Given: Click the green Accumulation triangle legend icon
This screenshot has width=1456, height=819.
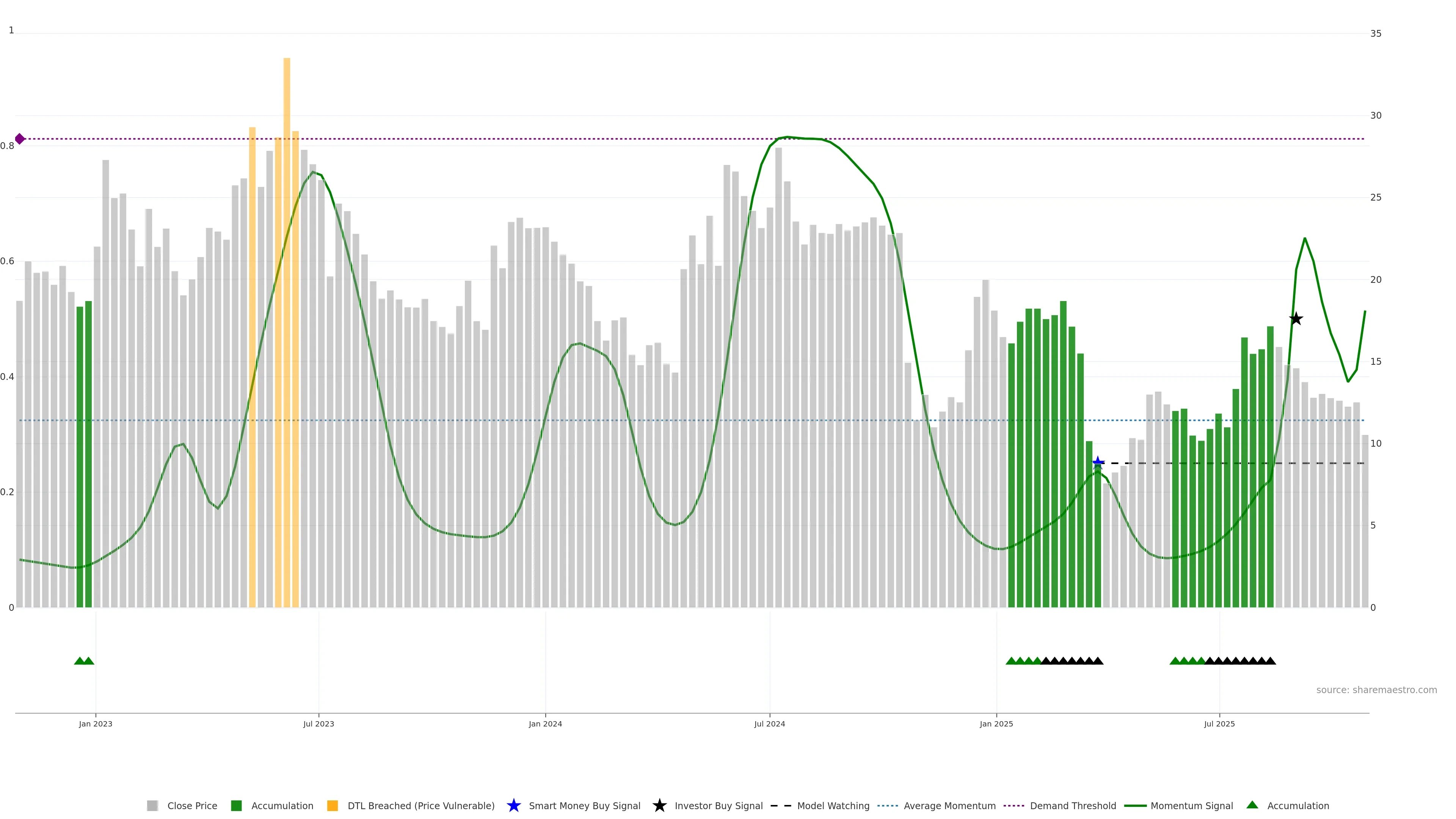Looking at the screenshot, I should [x=1252, y=805].
